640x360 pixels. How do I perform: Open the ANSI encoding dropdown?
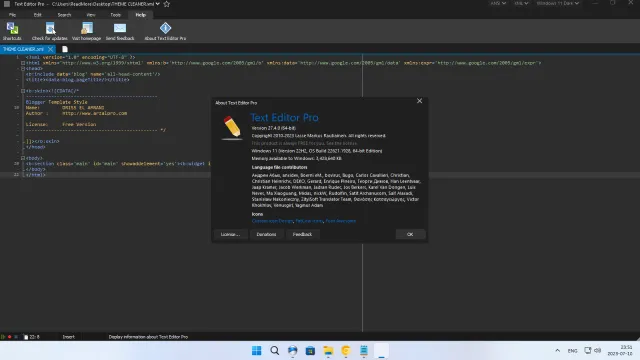pyautogui.click(x=498, y=3)
